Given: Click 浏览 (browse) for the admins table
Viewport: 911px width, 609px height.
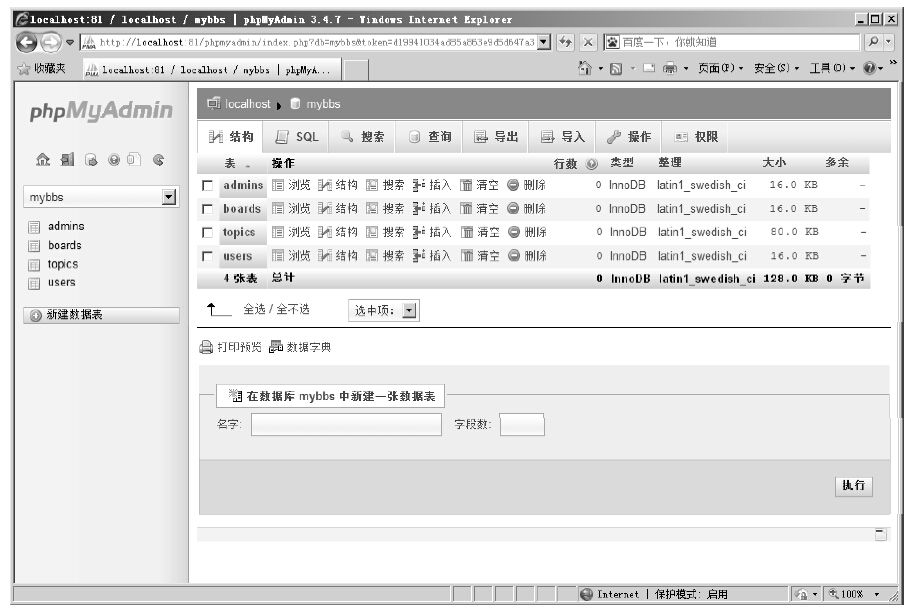Looking at the screenshot, I should (x=292, y=185).
